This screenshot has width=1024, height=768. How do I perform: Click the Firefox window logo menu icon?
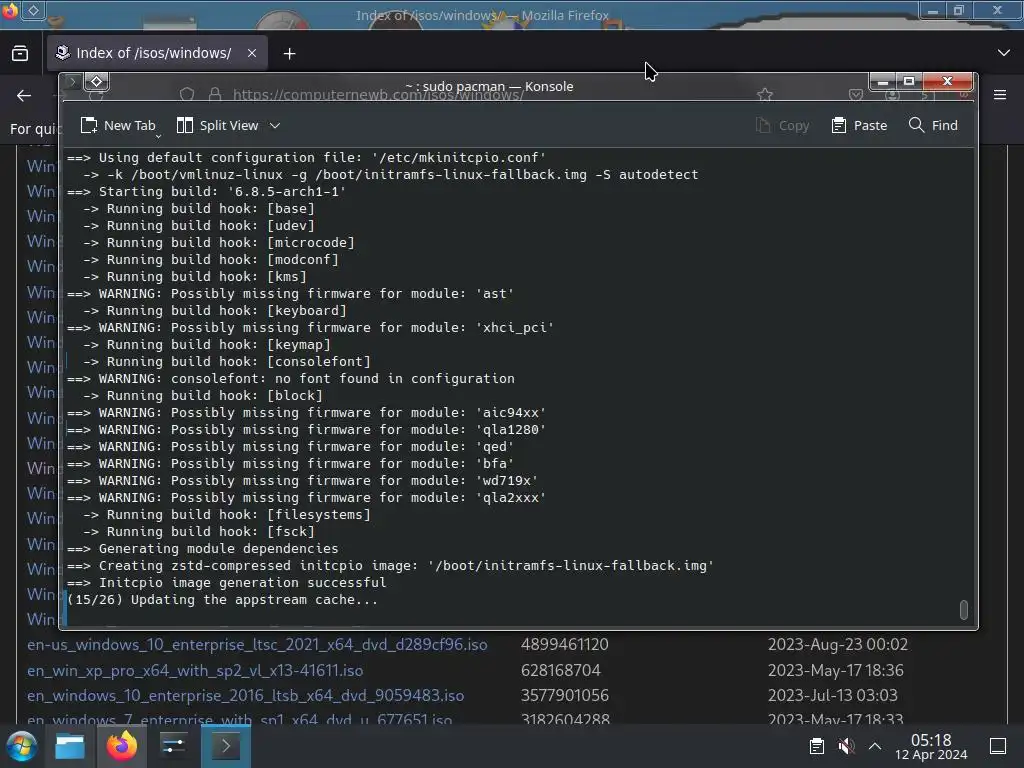[10, 10]
